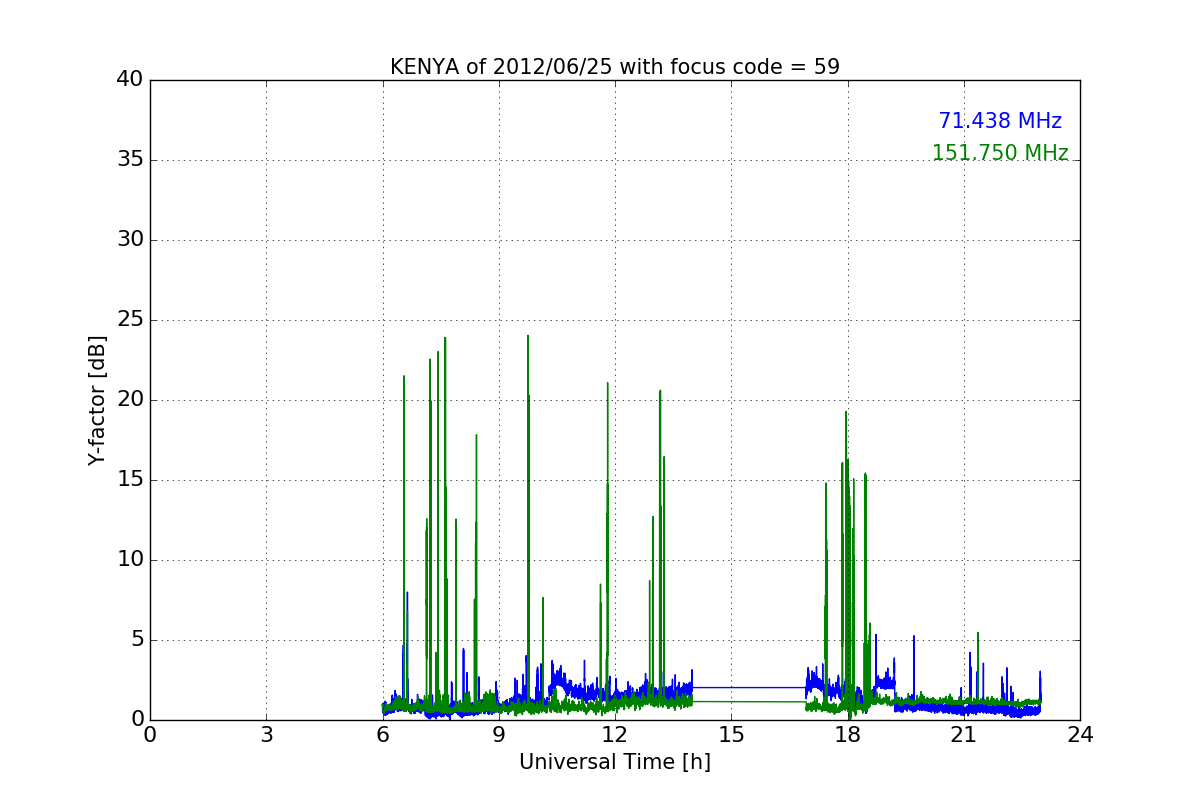Select the green 151.750 MHz legend label
Screen dimensions: 1200x800
pos(1000,153)
